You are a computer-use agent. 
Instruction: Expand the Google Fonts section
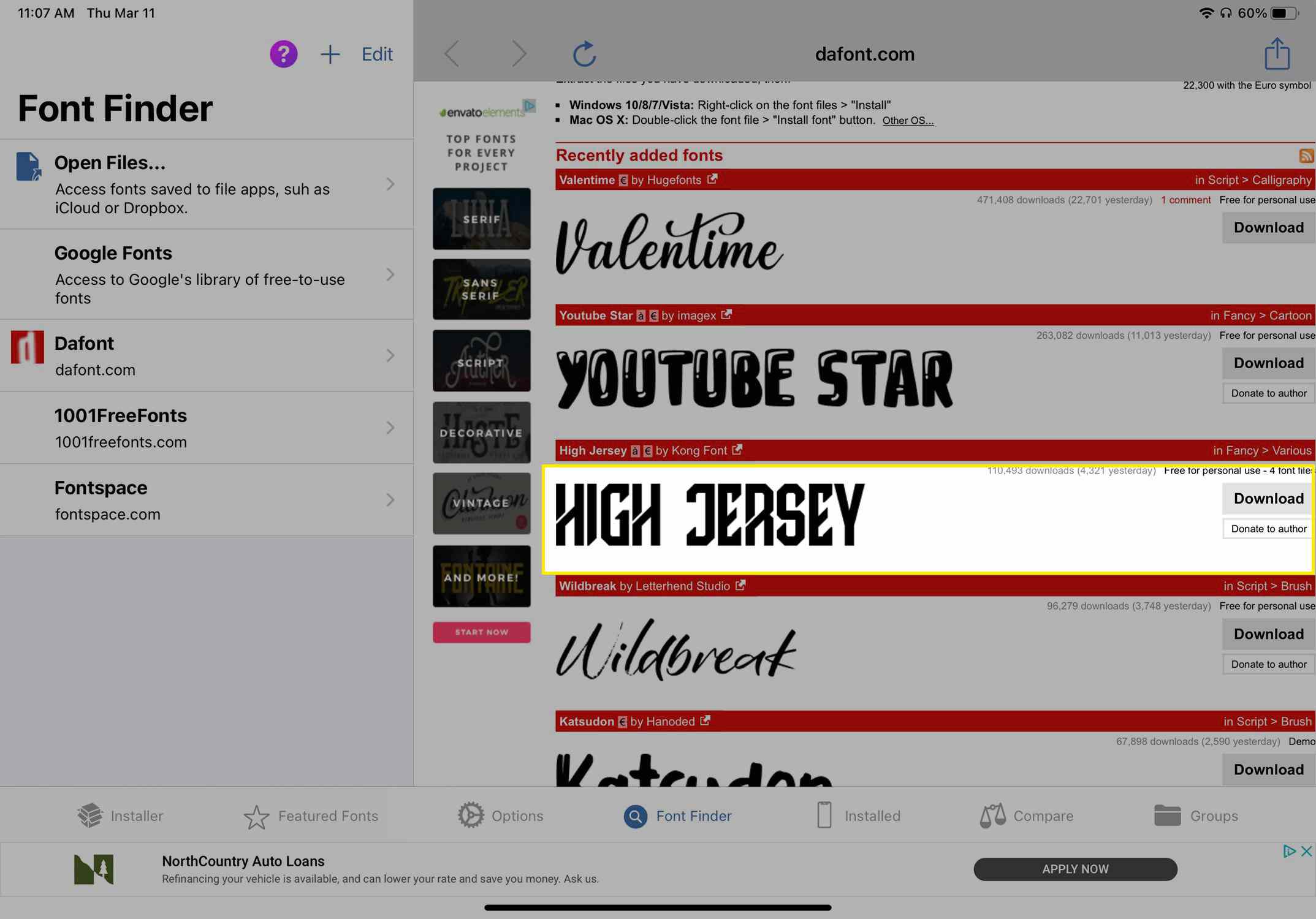click(x=390, y=274)
